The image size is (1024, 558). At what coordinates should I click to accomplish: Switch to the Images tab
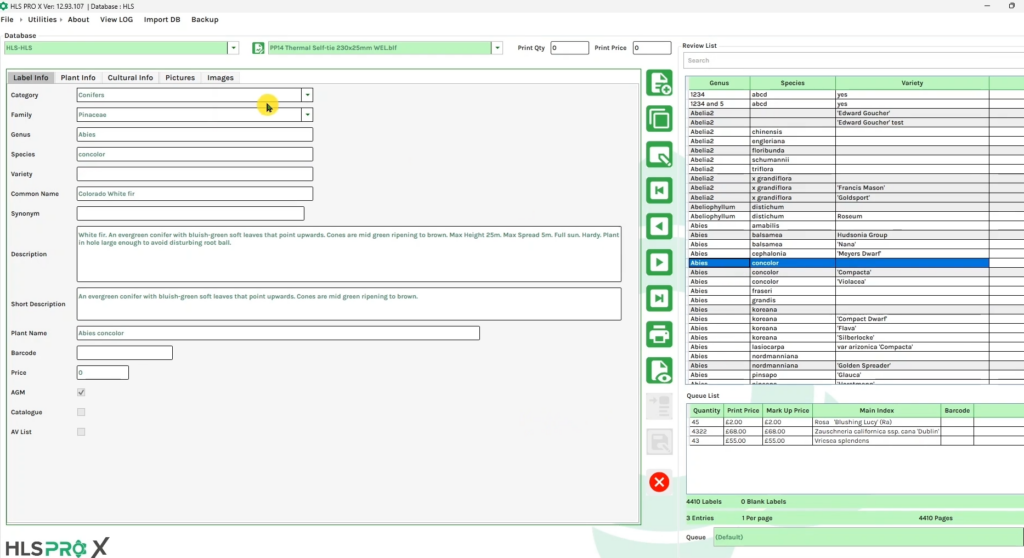[220, 77]
